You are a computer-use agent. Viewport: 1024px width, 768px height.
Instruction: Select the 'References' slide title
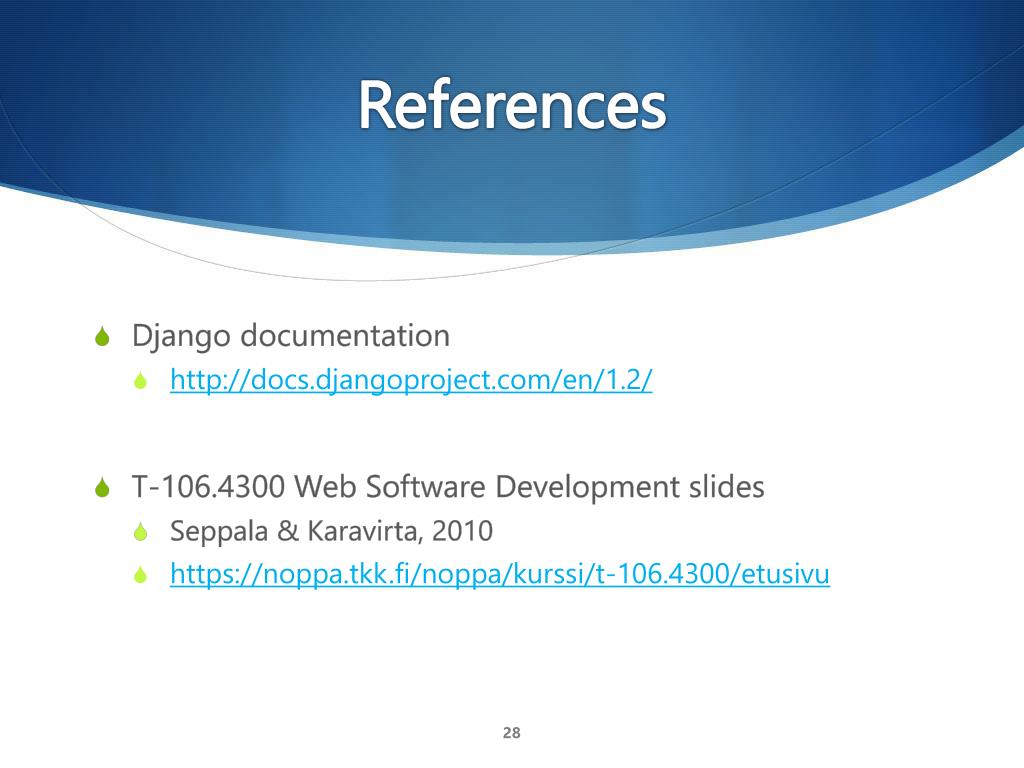tap(512, 104)
